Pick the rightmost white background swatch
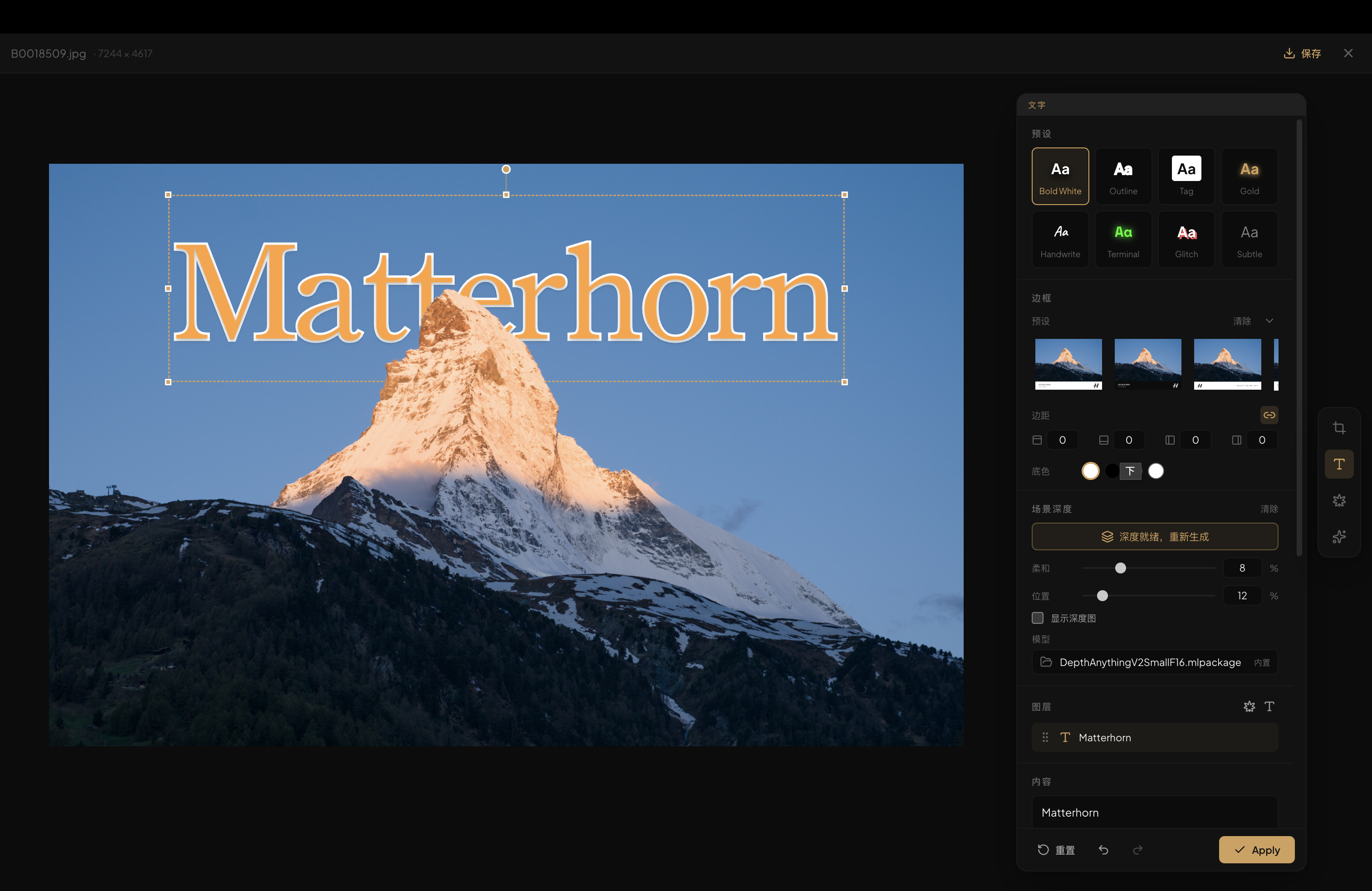This screenshot has width=1372, height=891. pos(1155,471)
